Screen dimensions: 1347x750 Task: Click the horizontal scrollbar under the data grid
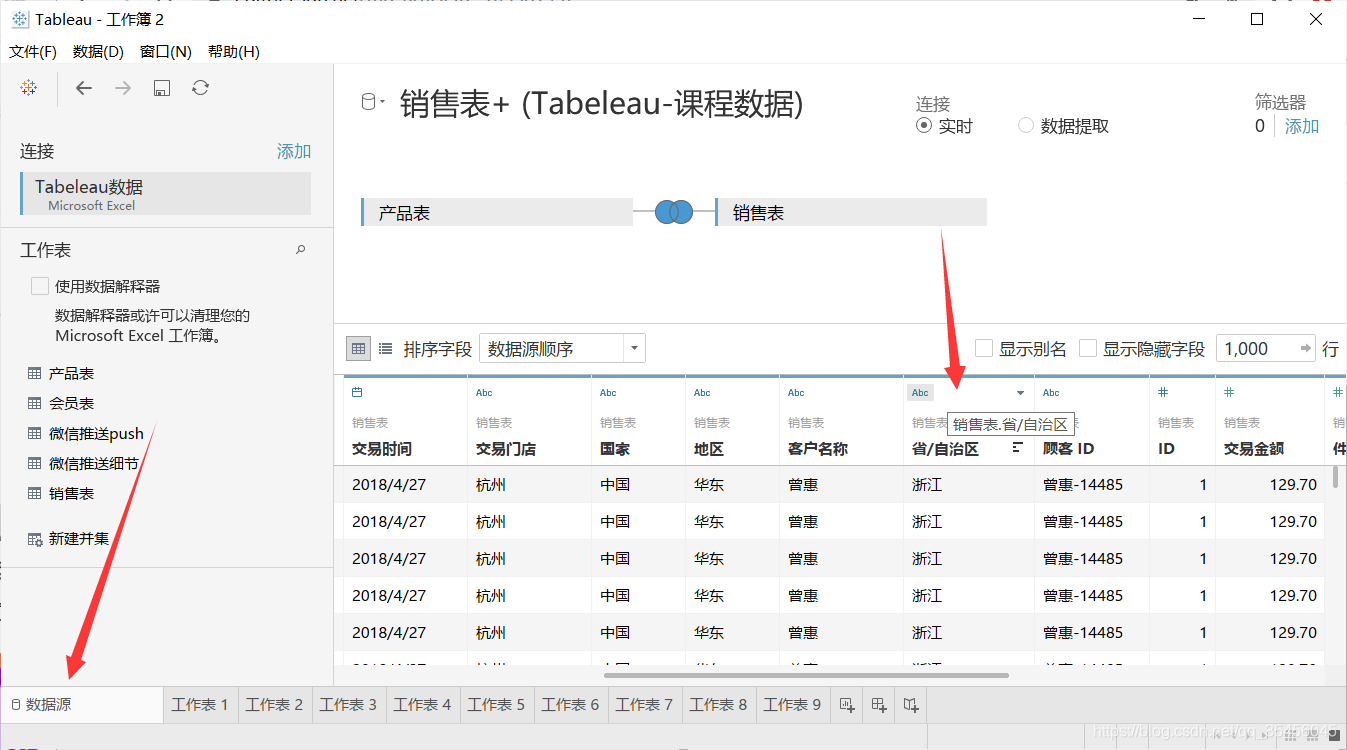(x=807, y=676)
